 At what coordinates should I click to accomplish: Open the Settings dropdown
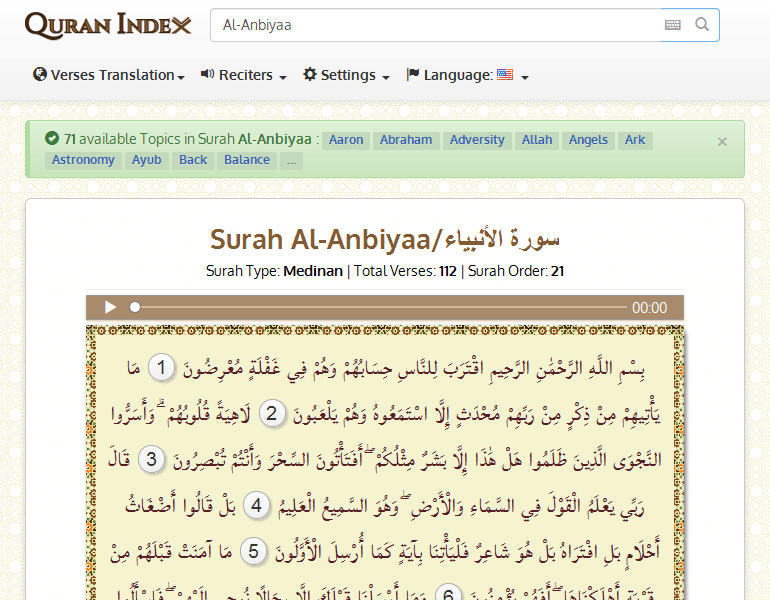(346, 75)
